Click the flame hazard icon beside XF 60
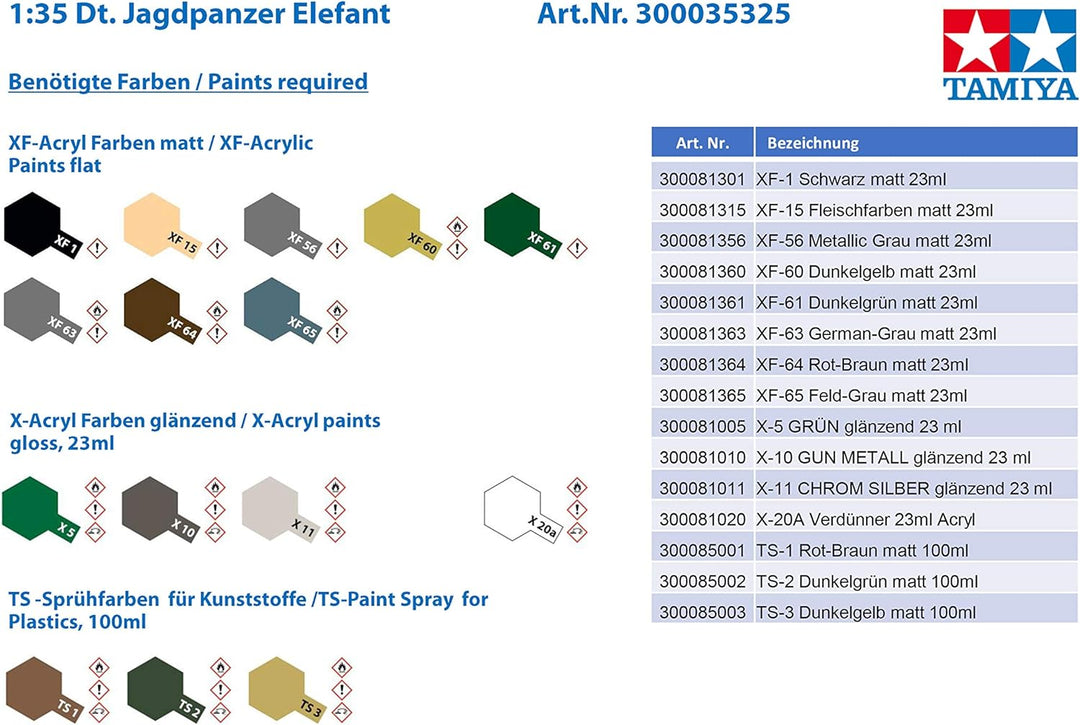The width and height of the screenshot is (1080, 725). [x=457, y=226]
